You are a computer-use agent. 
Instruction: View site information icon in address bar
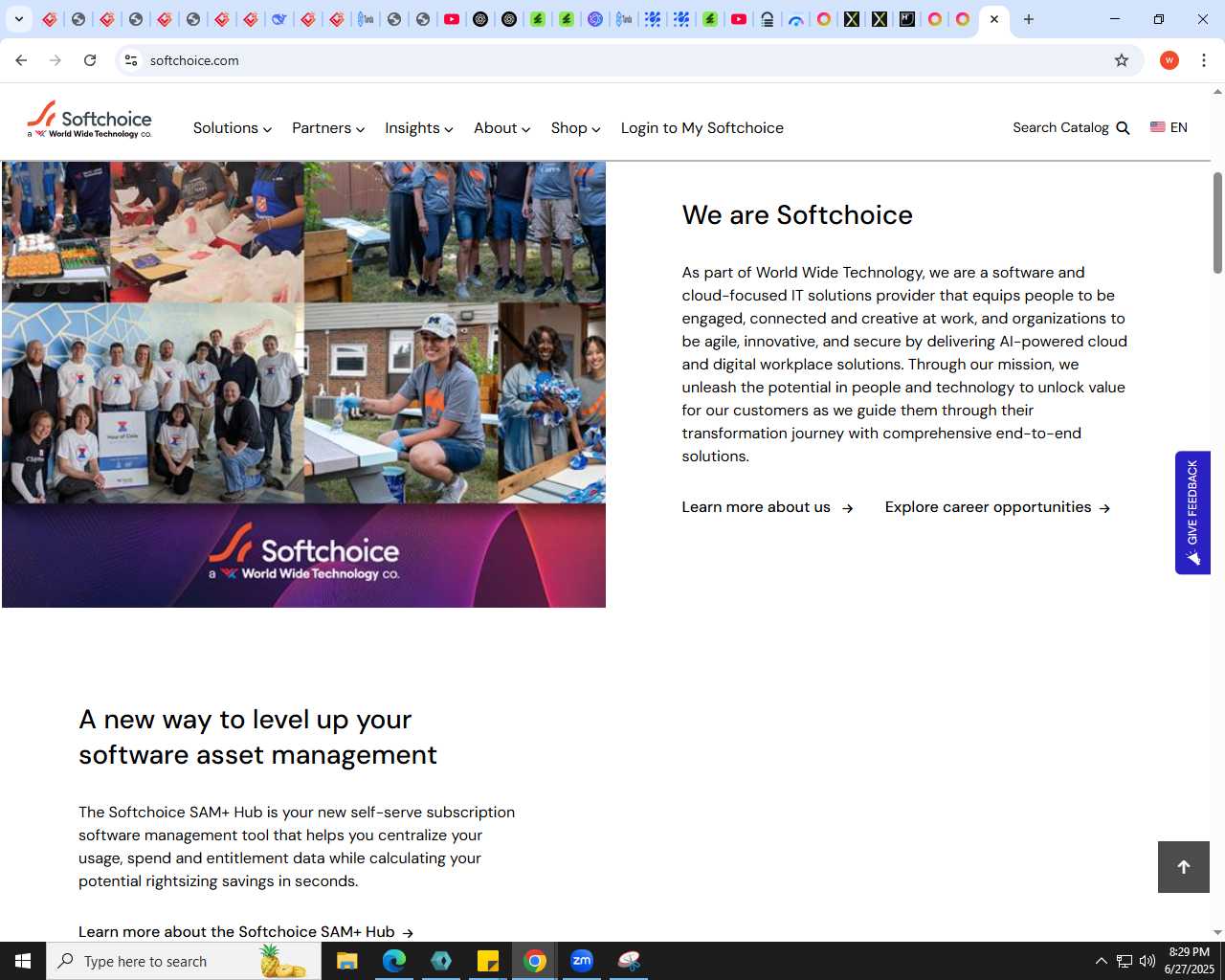click(131, 60)
